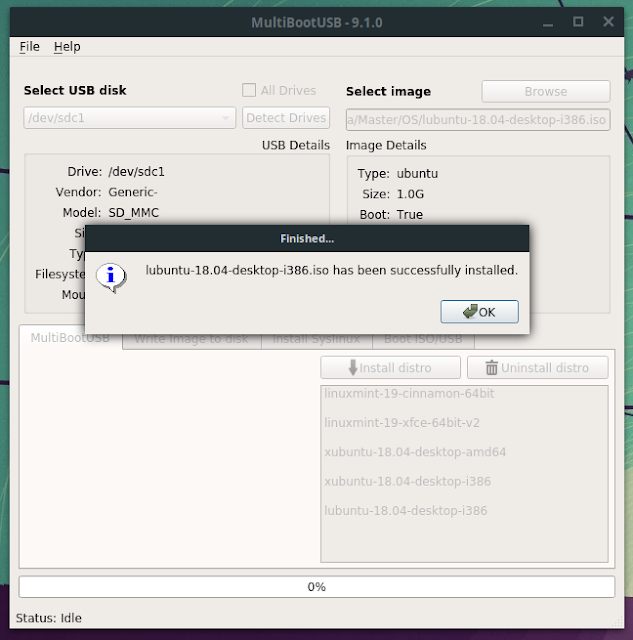Select lubuntu-18.04-desktop-i386 in the distro list

[x=464, y=511]
